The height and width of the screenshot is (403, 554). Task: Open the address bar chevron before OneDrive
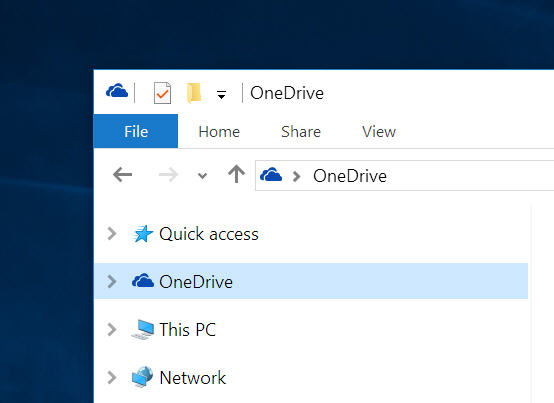coord(297,176)
